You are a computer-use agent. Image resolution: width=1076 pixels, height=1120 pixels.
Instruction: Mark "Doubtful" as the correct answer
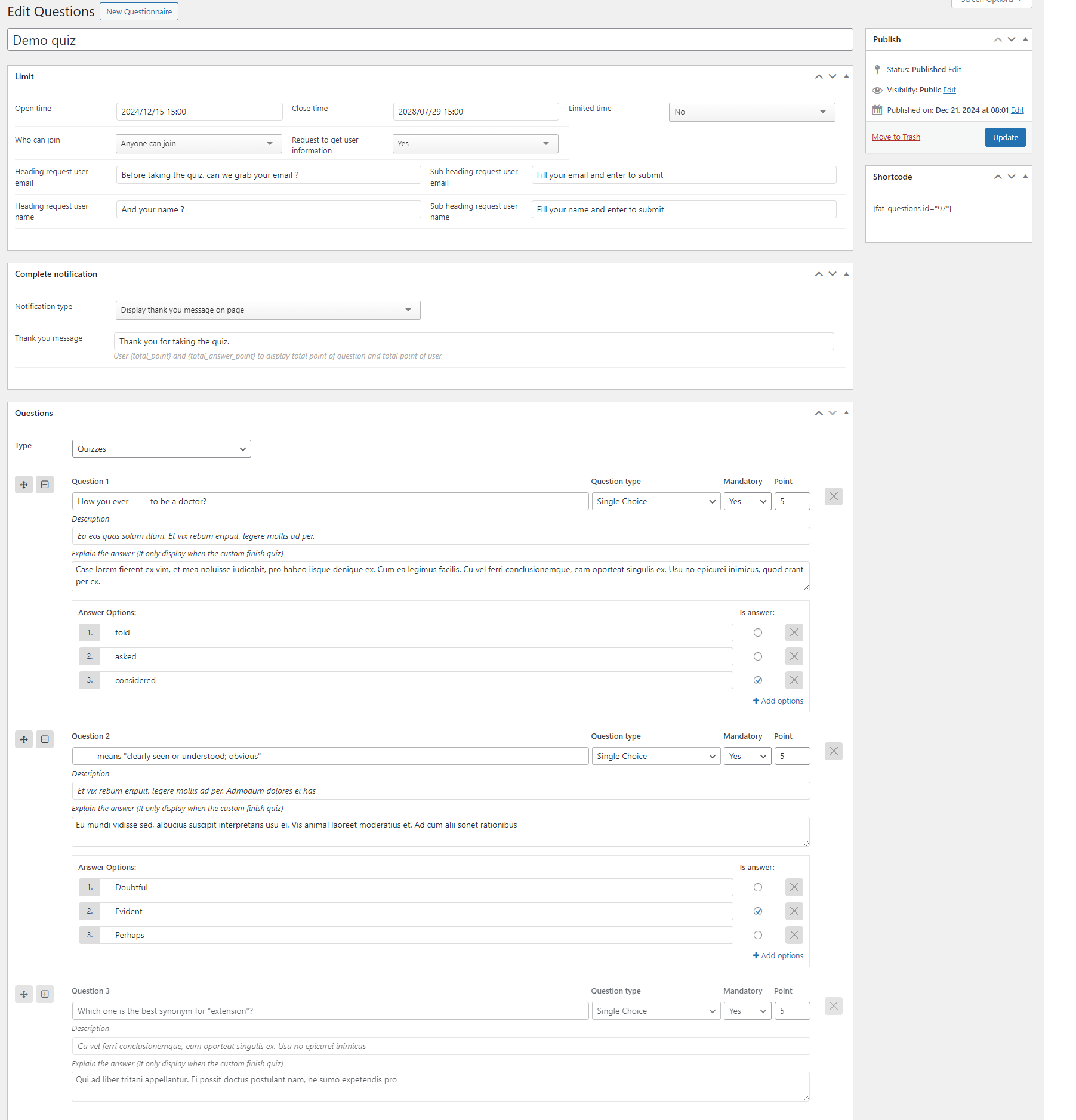[757, 887]
